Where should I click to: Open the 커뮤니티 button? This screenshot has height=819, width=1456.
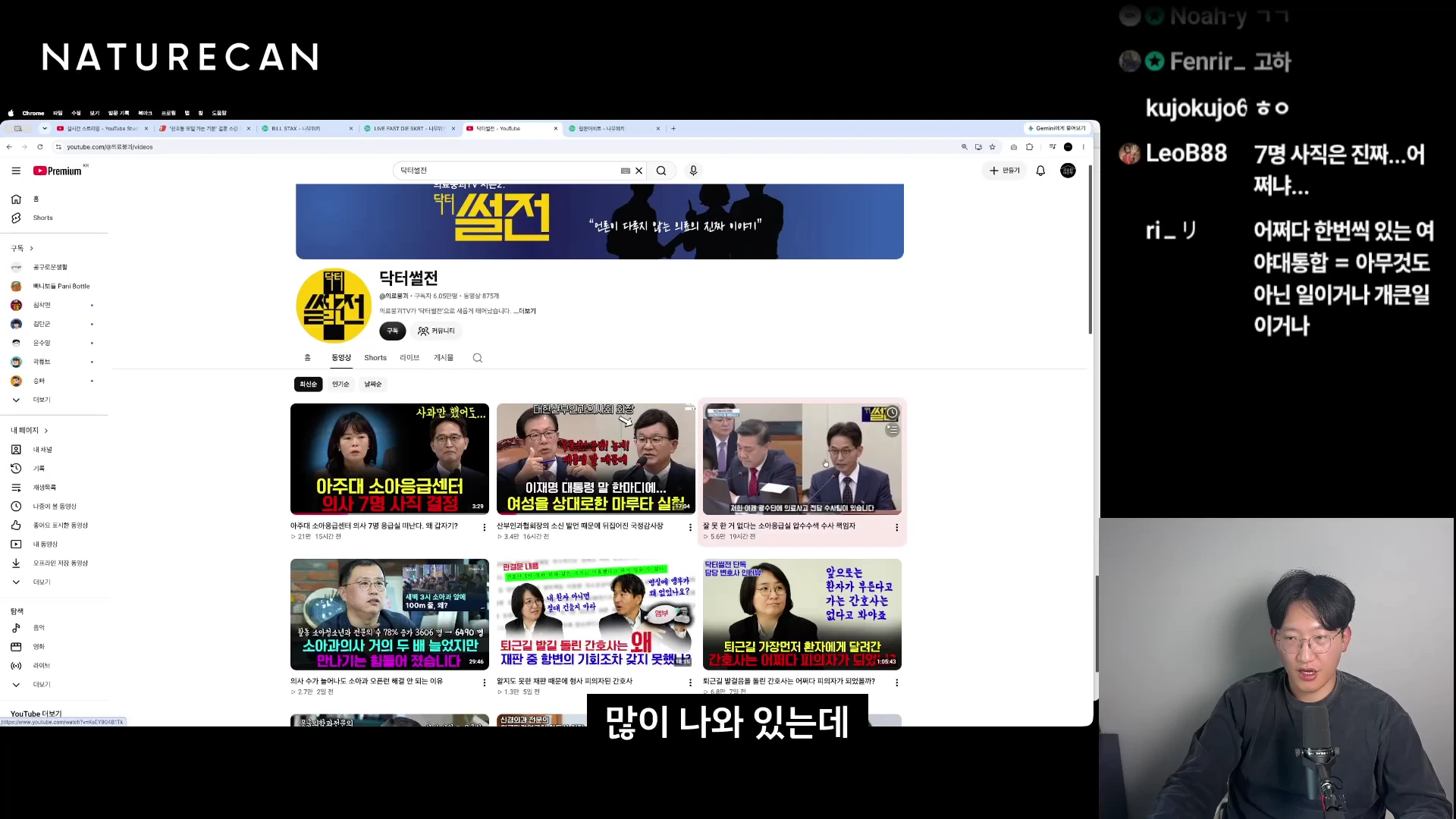pos(436,331)
